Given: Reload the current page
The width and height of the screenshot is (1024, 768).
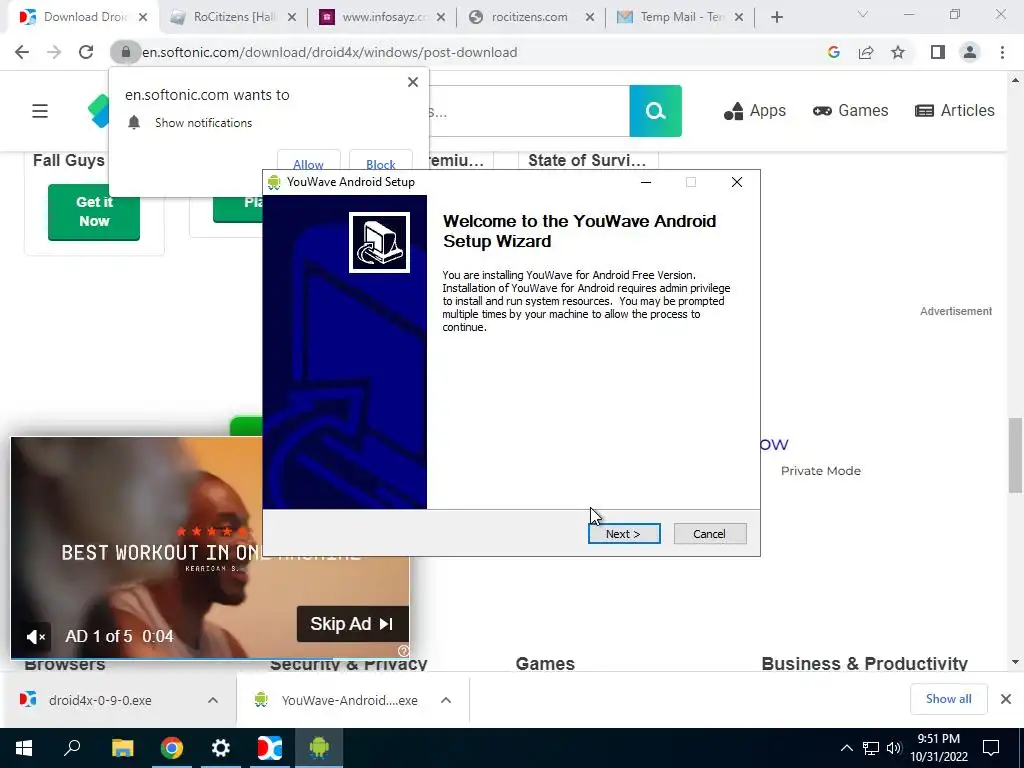Looking at the screenshot, I should [x=86, y=52].
